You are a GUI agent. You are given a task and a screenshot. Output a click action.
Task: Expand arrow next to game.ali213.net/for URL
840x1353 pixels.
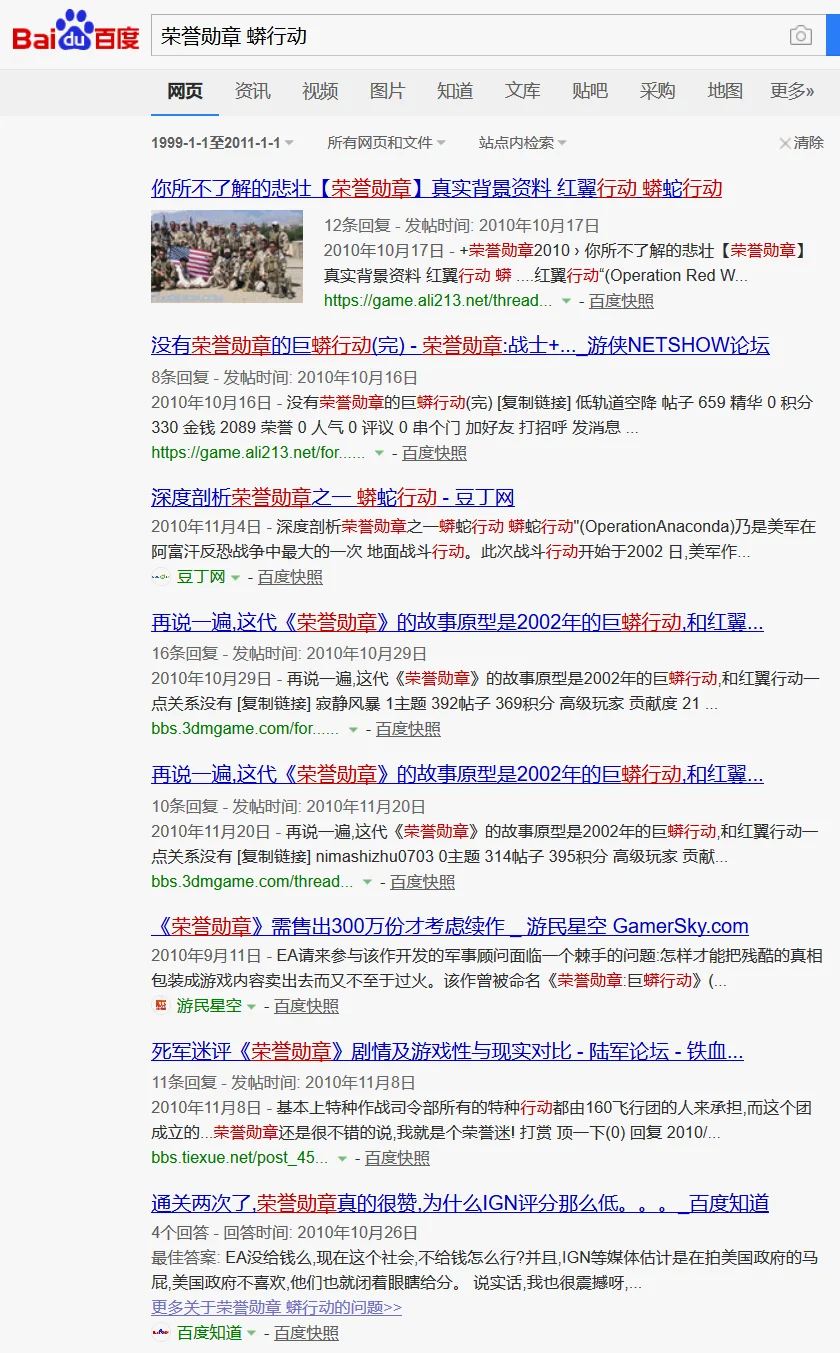click(379, 453)
